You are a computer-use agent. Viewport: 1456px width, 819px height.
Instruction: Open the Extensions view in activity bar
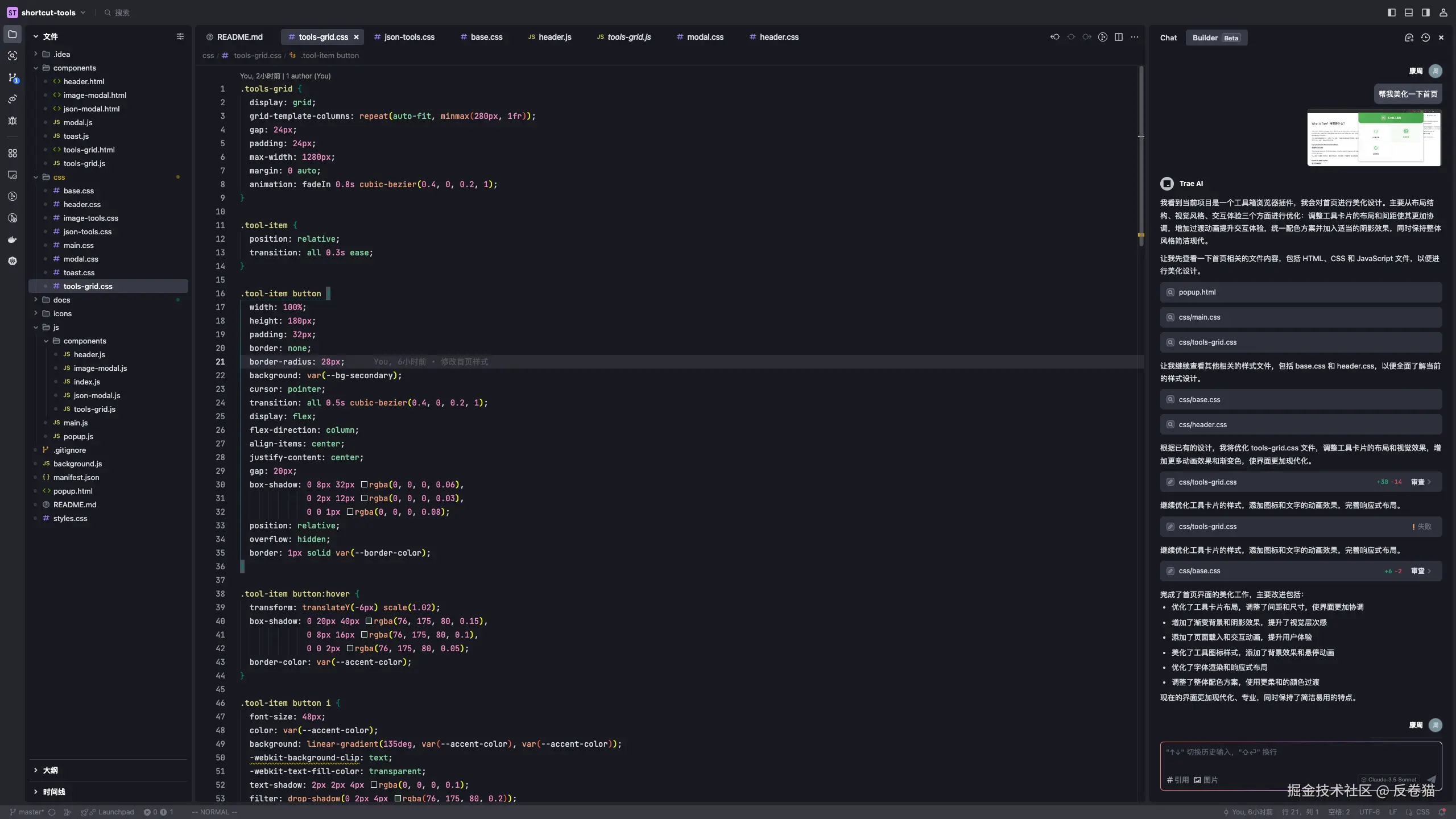coord(13,153)
